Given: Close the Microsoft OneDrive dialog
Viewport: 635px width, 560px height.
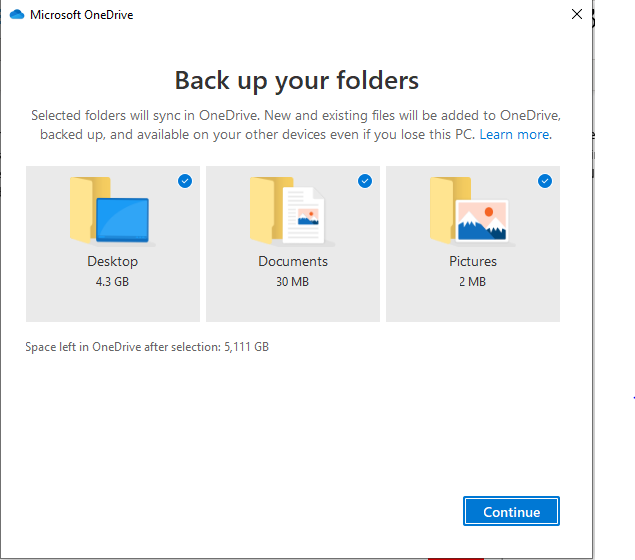Looking at the screenshot, I should pos(577,15).
